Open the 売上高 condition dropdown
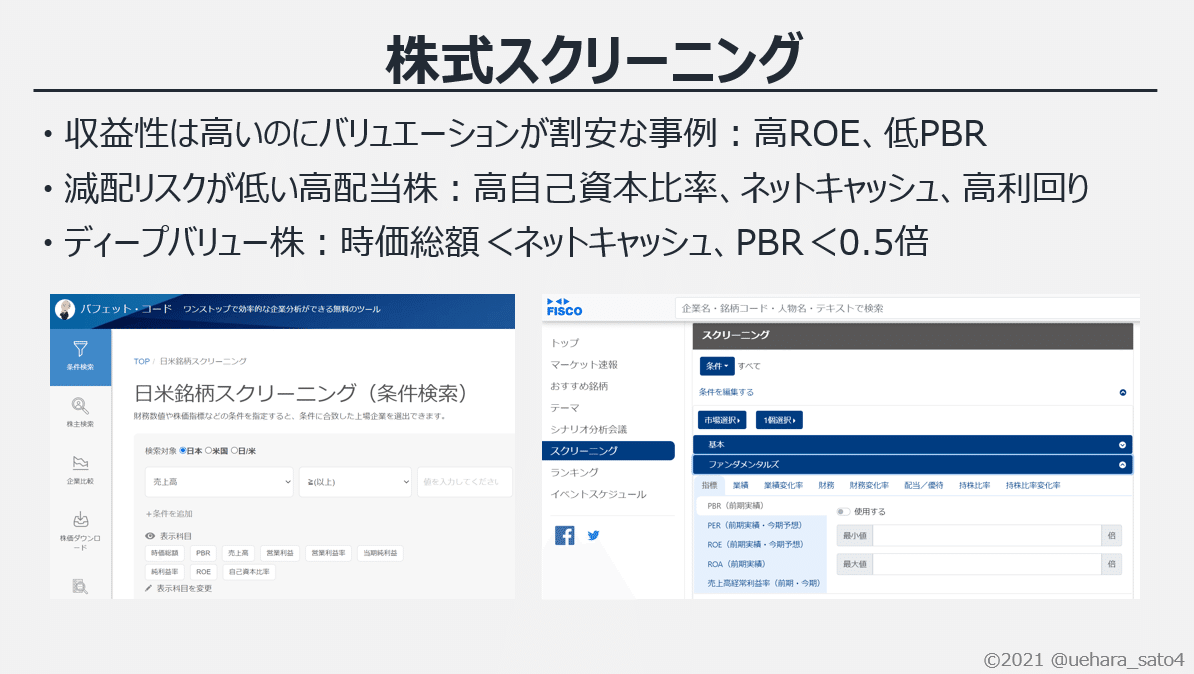 [219, 482]
